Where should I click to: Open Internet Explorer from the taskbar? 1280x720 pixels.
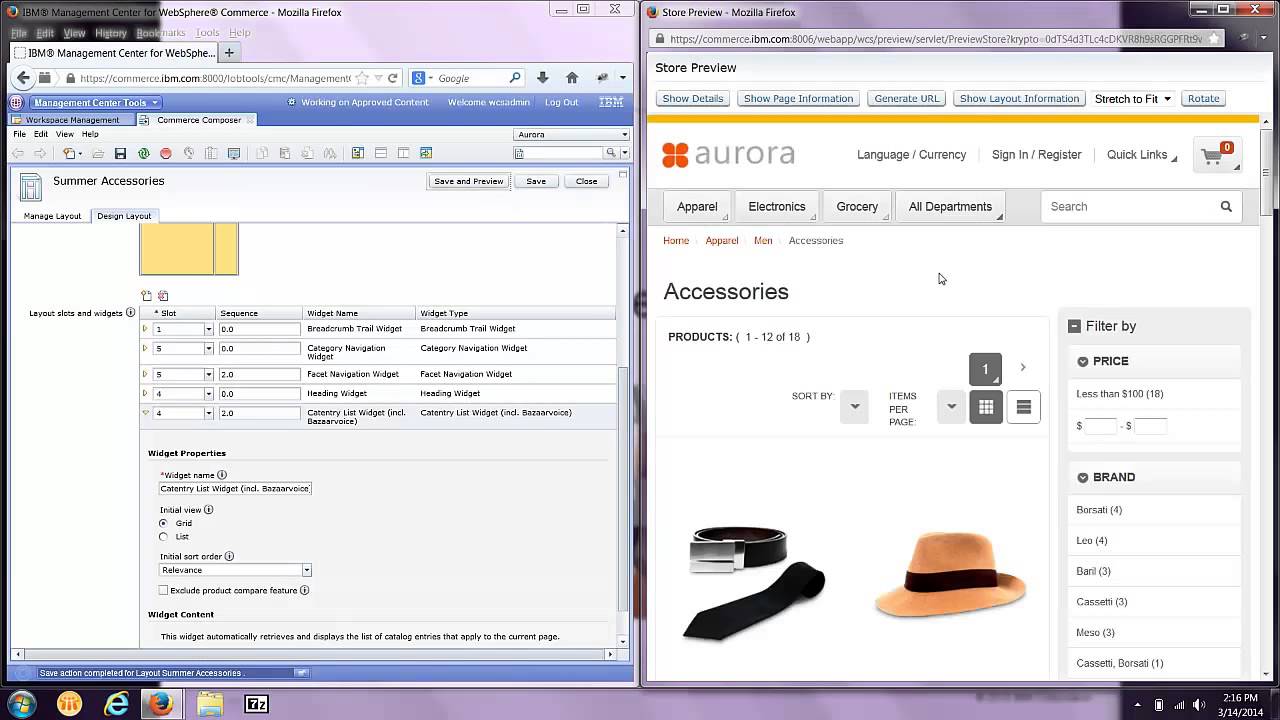(117, 704)
